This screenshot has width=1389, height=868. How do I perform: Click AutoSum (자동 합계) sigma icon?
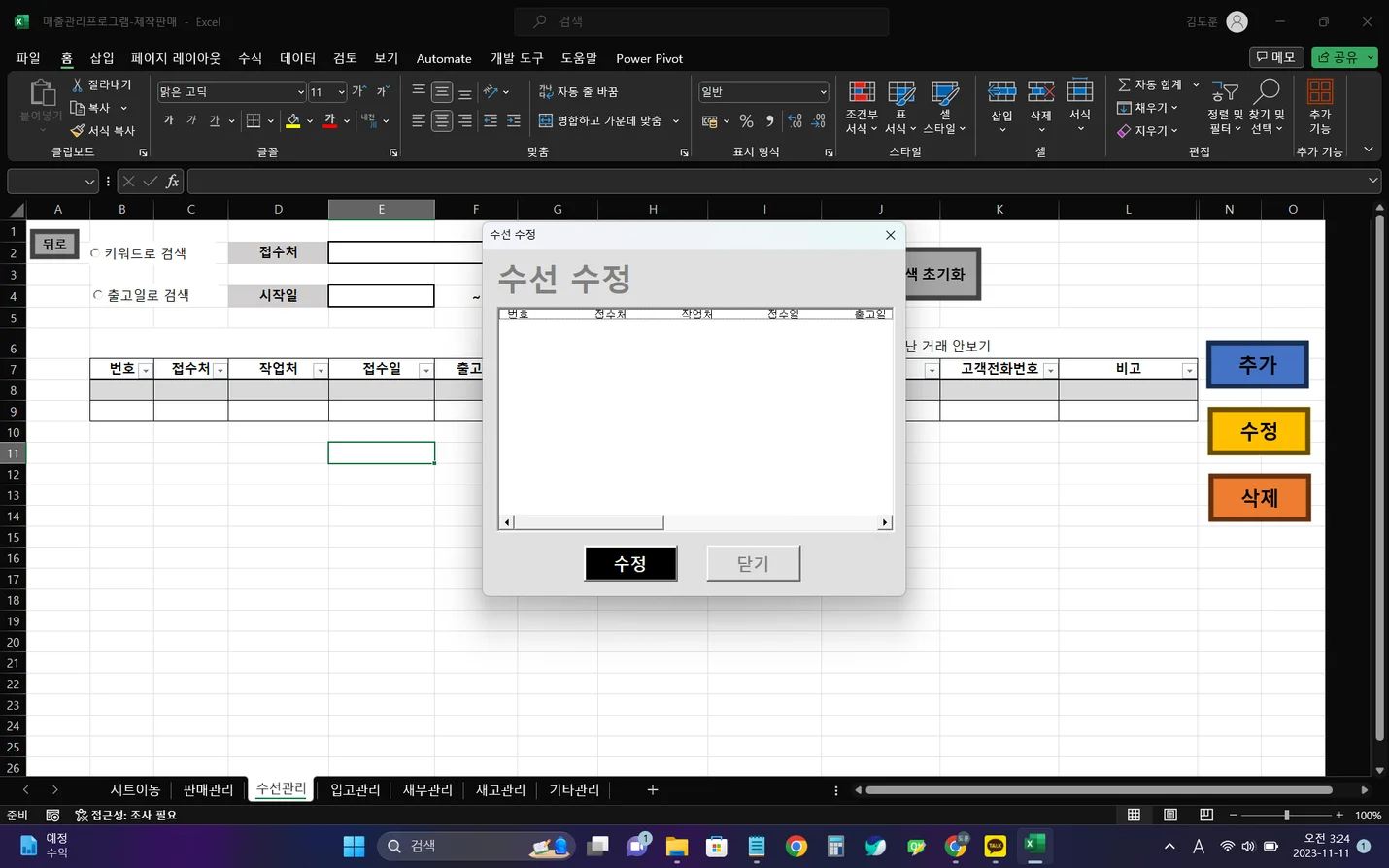[1124, 84]
